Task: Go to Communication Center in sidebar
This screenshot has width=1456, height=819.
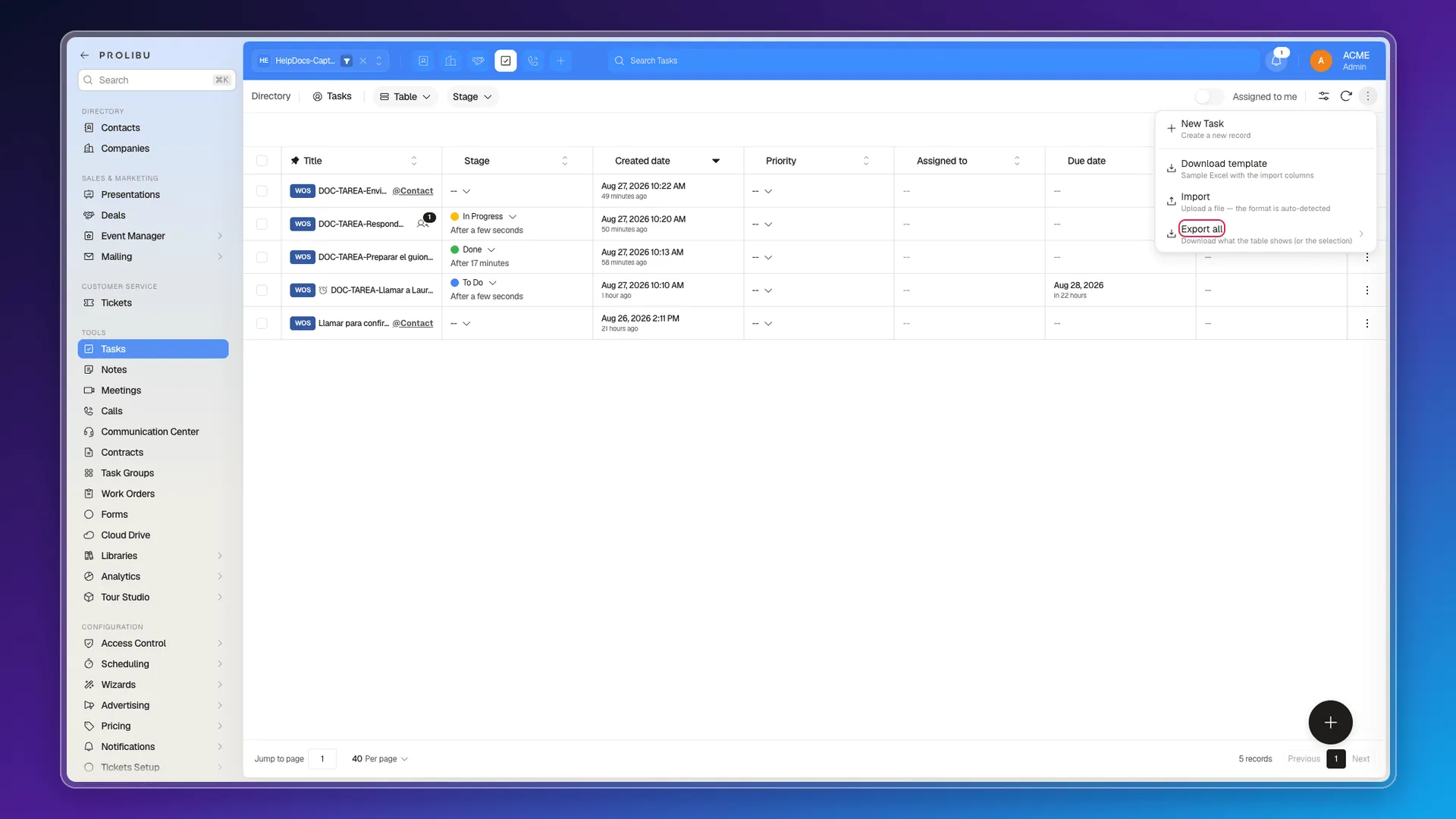Action: [x=153, y=431]
